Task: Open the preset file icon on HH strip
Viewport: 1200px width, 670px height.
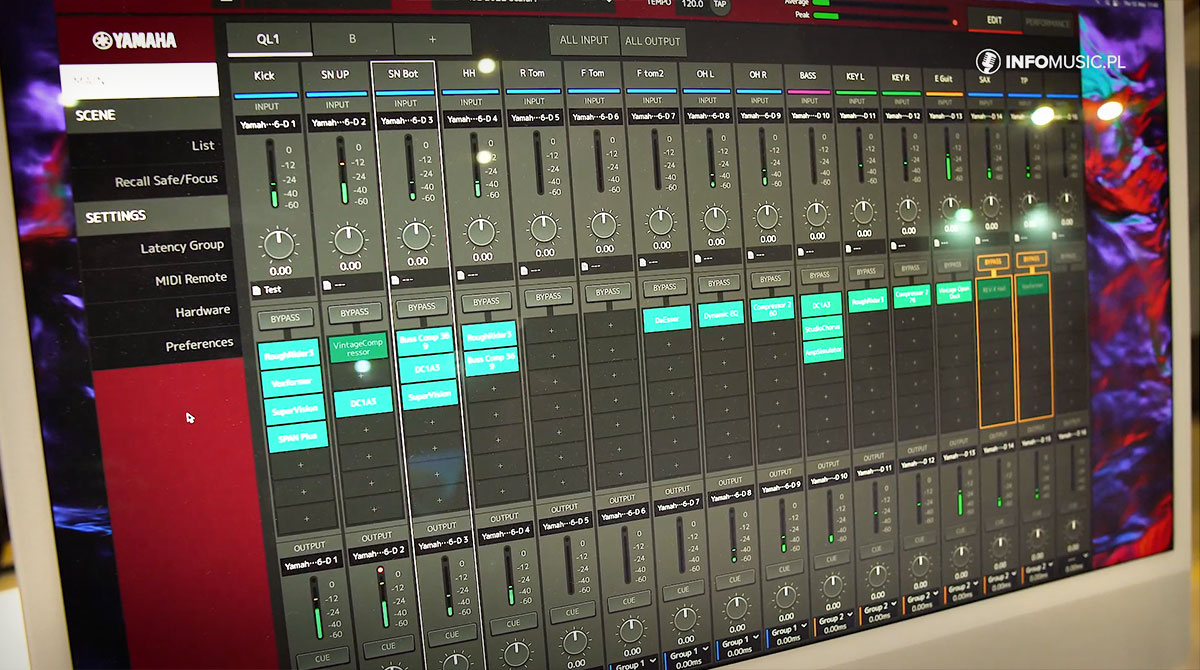Action: click(463, 275)
